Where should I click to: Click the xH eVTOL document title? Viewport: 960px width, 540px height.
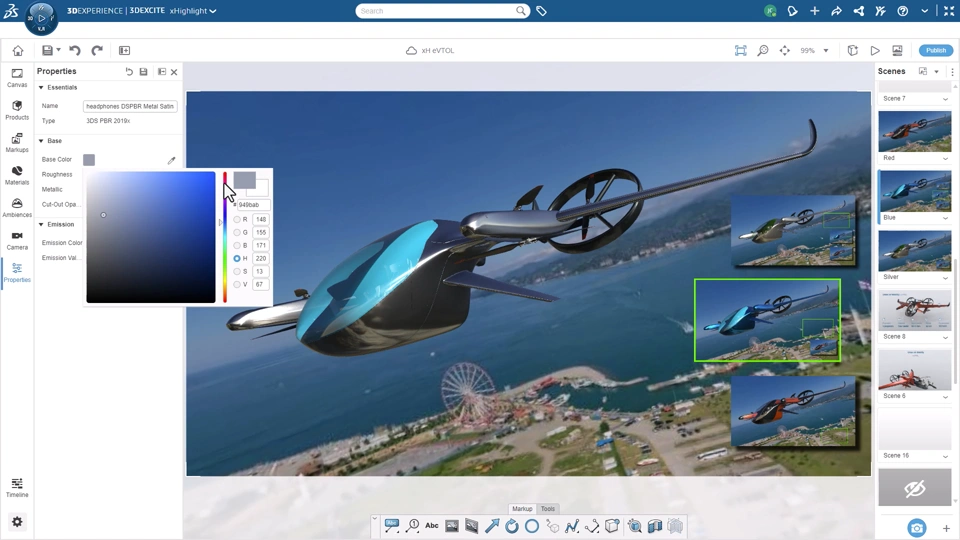point(438,50)
